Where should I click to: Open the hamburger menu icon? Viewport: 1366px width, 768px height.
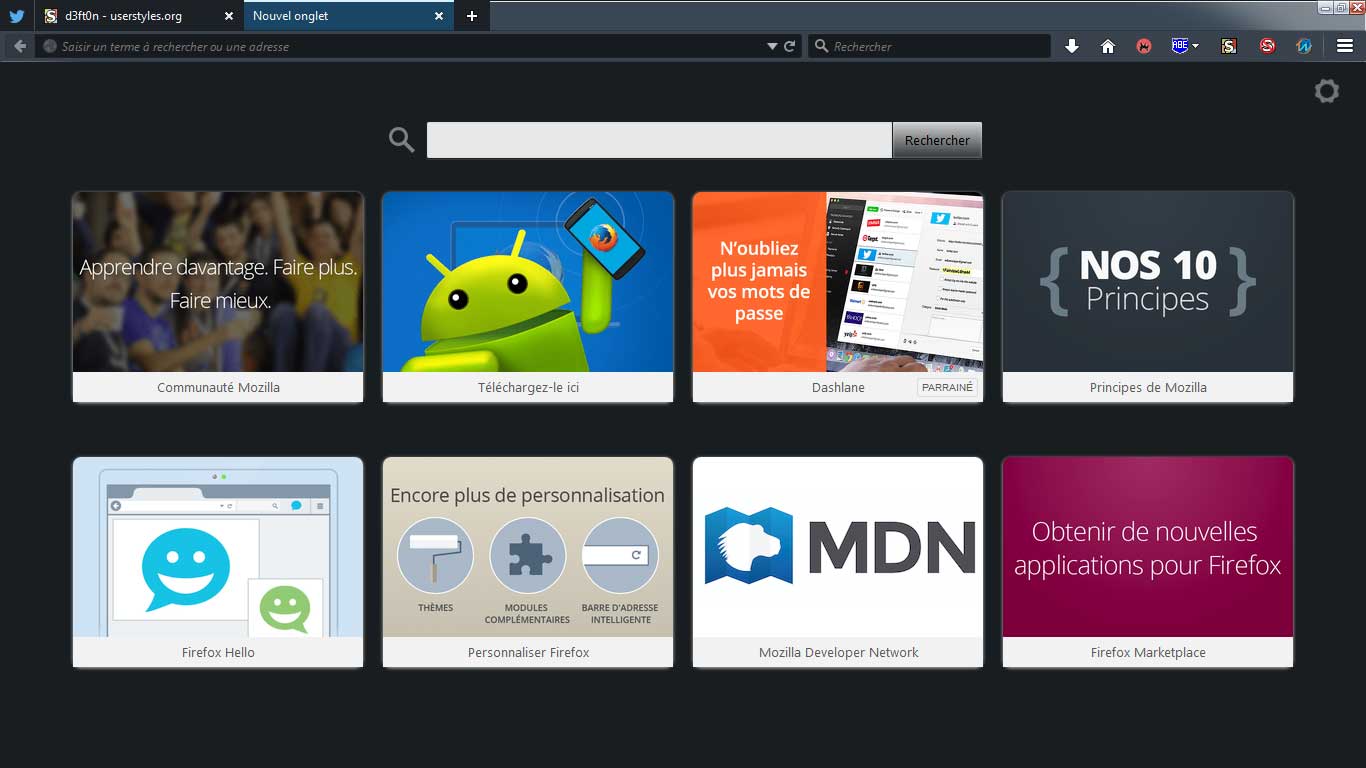click(1345, 46)
